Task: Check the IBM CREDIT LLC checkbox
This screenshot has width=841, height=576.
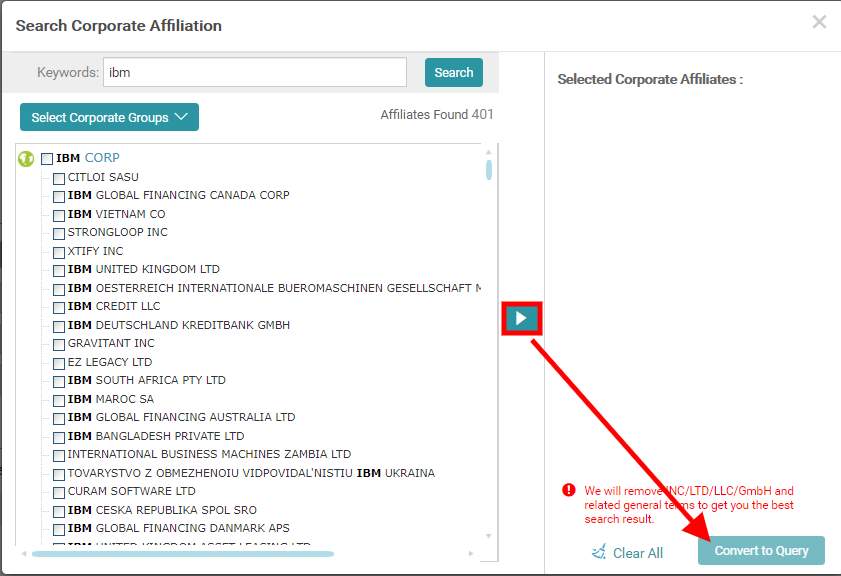Action: pyautogui.click(x=59, y=308)
